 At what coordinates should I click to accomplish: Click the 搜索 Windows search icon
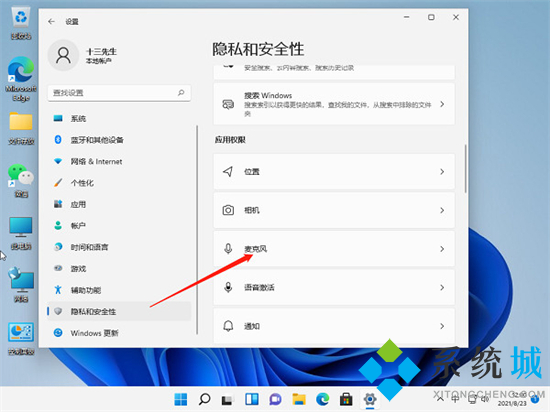click(228, 104)
